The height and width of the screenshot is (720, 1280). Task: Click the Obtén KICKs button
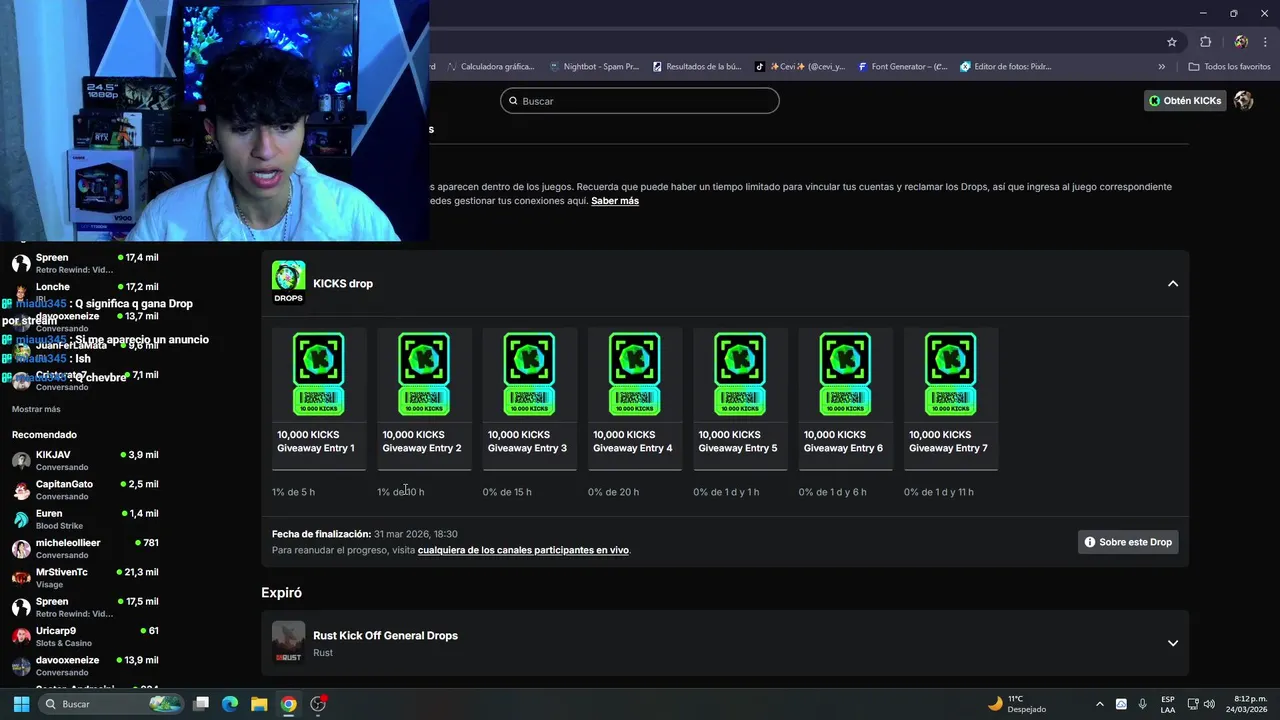1185,101
